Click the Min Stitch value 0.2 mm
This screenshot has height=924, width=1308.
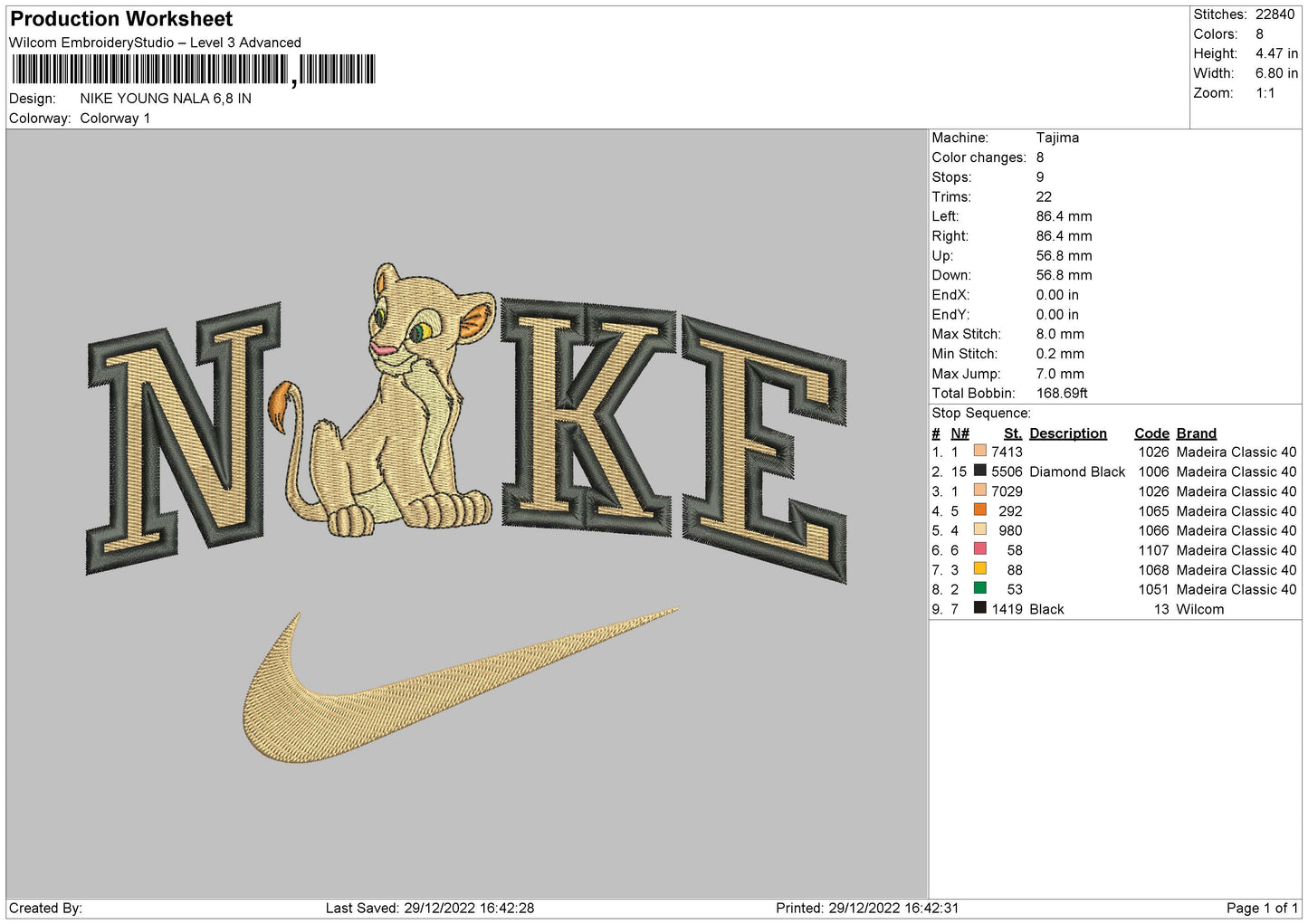tap(1062, 354)
